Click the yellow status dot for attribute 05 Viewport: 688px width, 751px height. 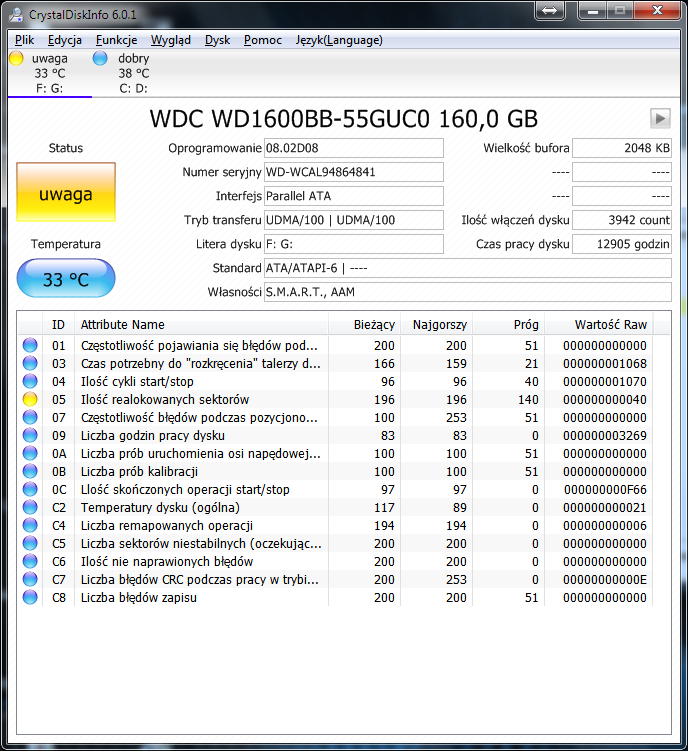coord(30,399)
